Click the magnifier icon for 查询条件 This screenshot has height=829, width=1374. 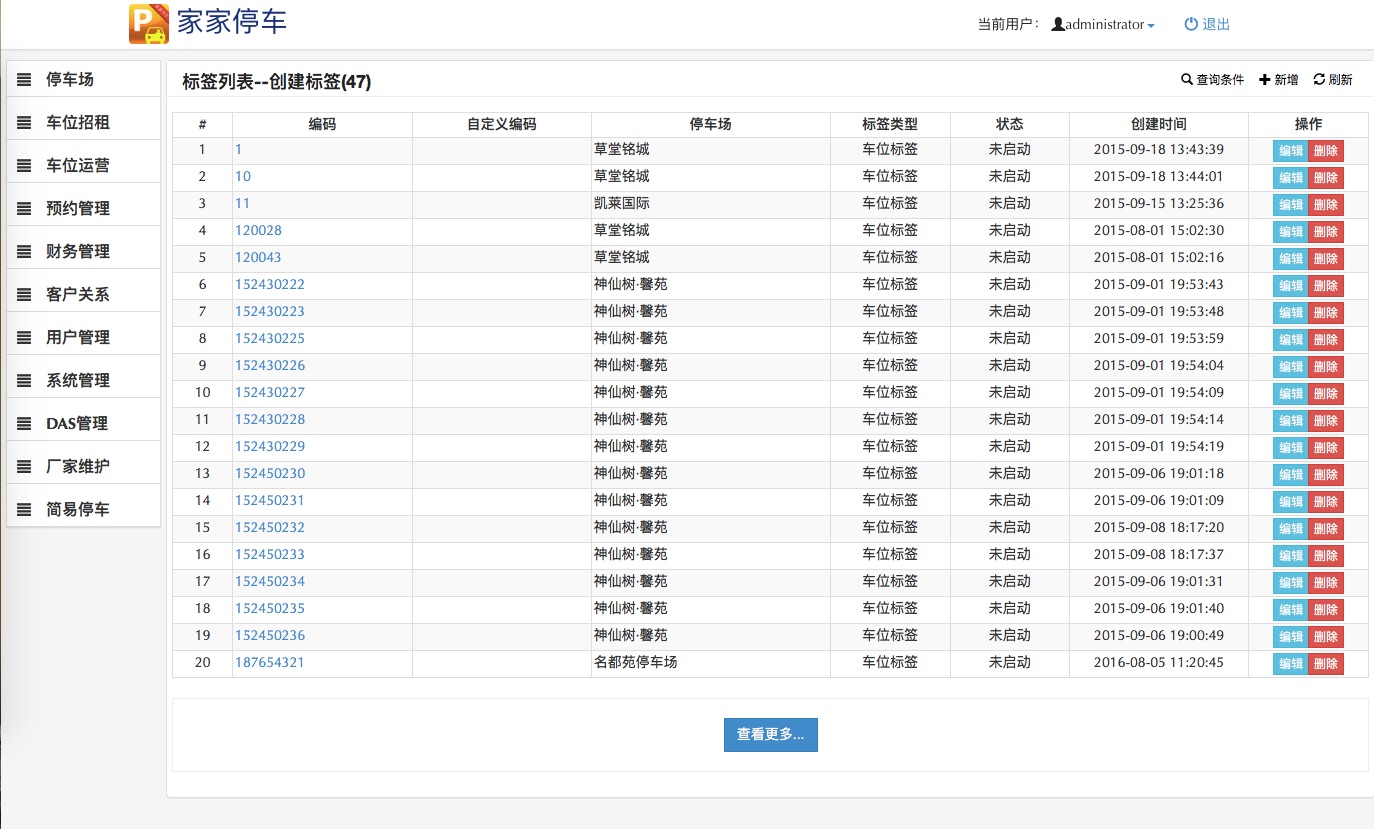1187,80
